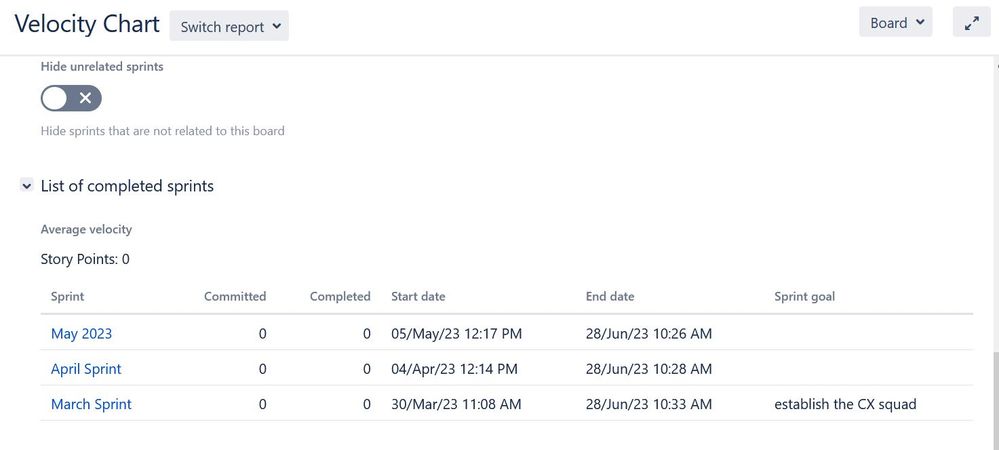Select the start date 04/Apr/23 12:14 PM

[x=454, y=369]
